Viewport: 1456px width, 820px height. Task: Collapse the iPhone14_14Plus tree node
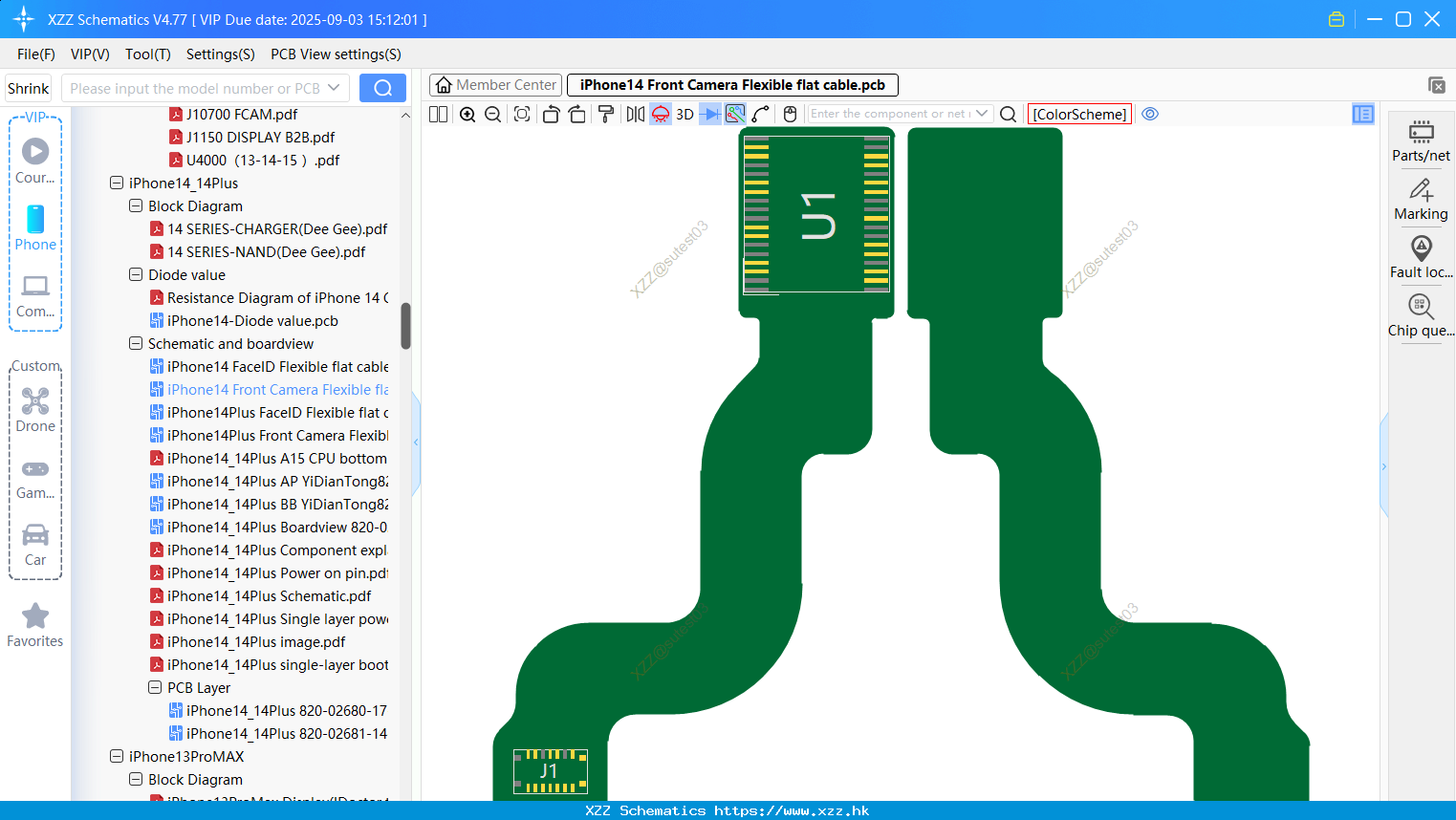click(117, 183)
